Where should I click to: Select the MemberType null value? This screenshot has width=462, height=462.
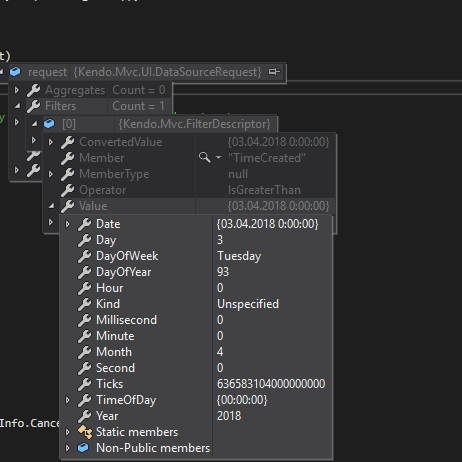pos(238,174)
